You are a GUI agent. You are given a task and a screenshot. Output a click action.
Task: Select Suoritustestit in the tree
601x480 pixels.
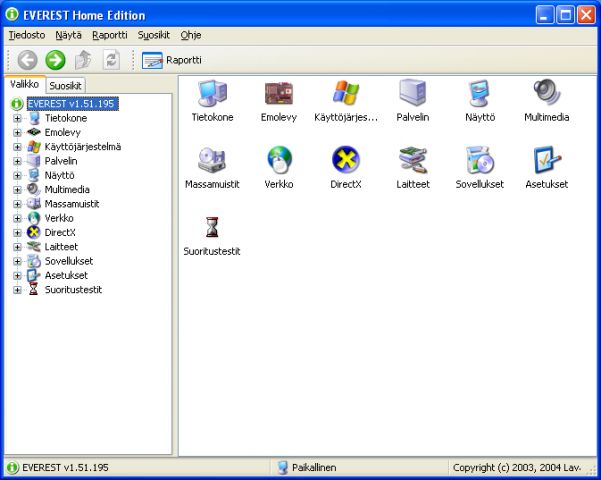click(x=74, y=290)
